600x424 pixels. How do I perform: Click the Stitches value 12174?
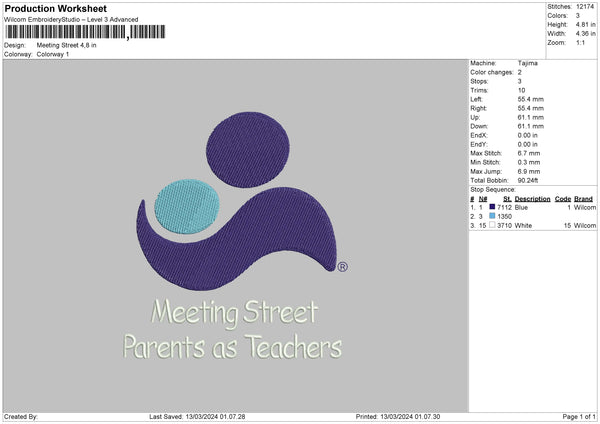pos(585,7)
